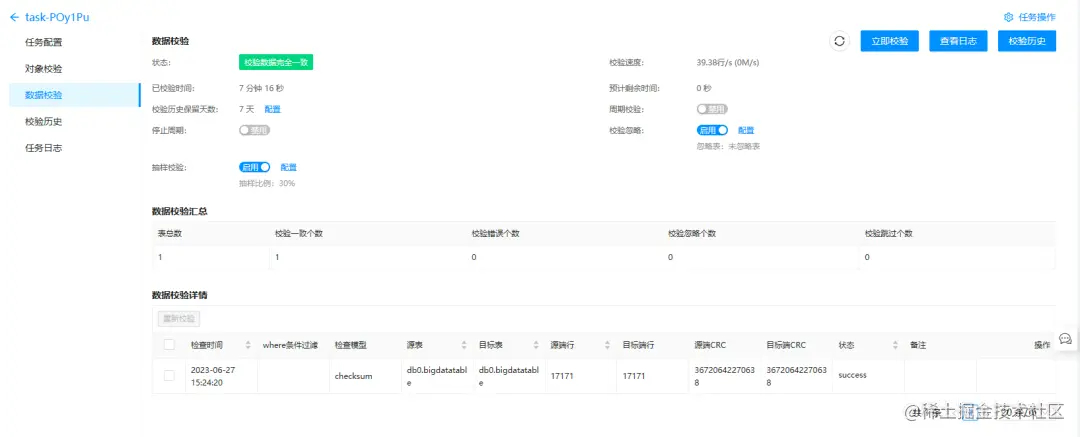Click the task-POy1Pu title text
This screenshot has width=1080, height=437.
pos(57,18)
